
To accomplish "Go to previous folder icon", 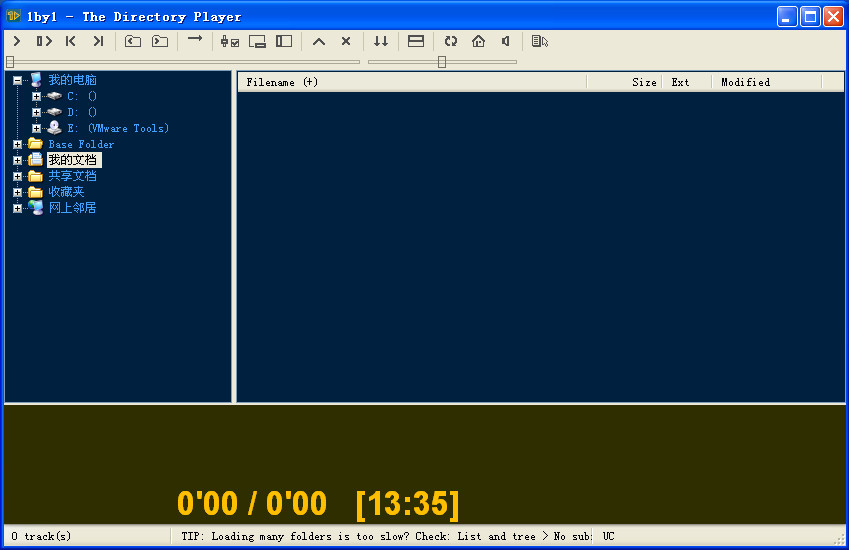I will tap(133, 41).
